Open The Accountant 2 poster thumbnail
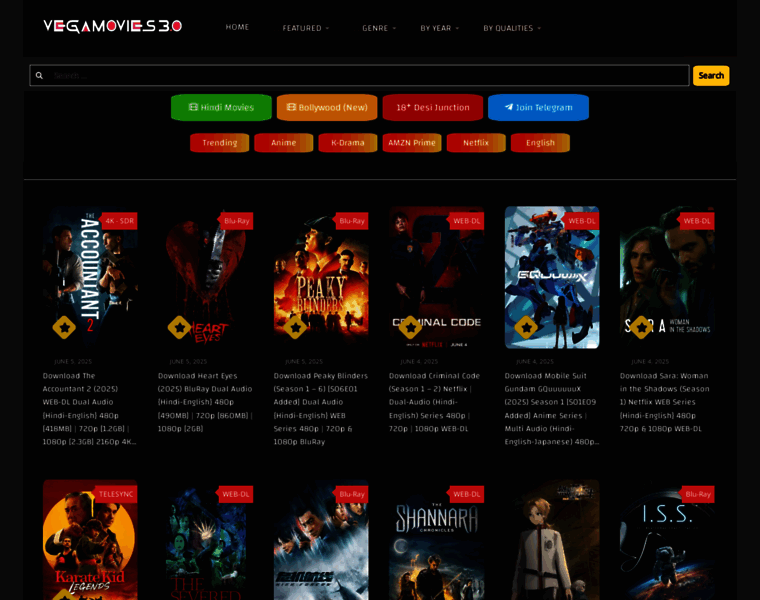The image size is (760, 600). [90, 277]
